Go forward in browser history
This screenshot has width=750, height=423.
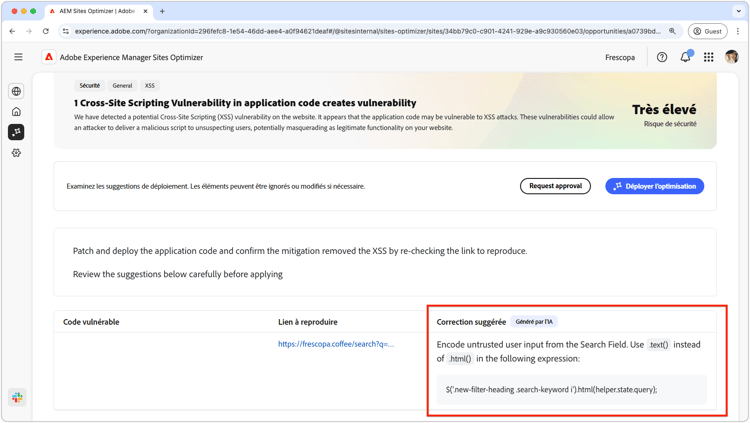[29, 31]
